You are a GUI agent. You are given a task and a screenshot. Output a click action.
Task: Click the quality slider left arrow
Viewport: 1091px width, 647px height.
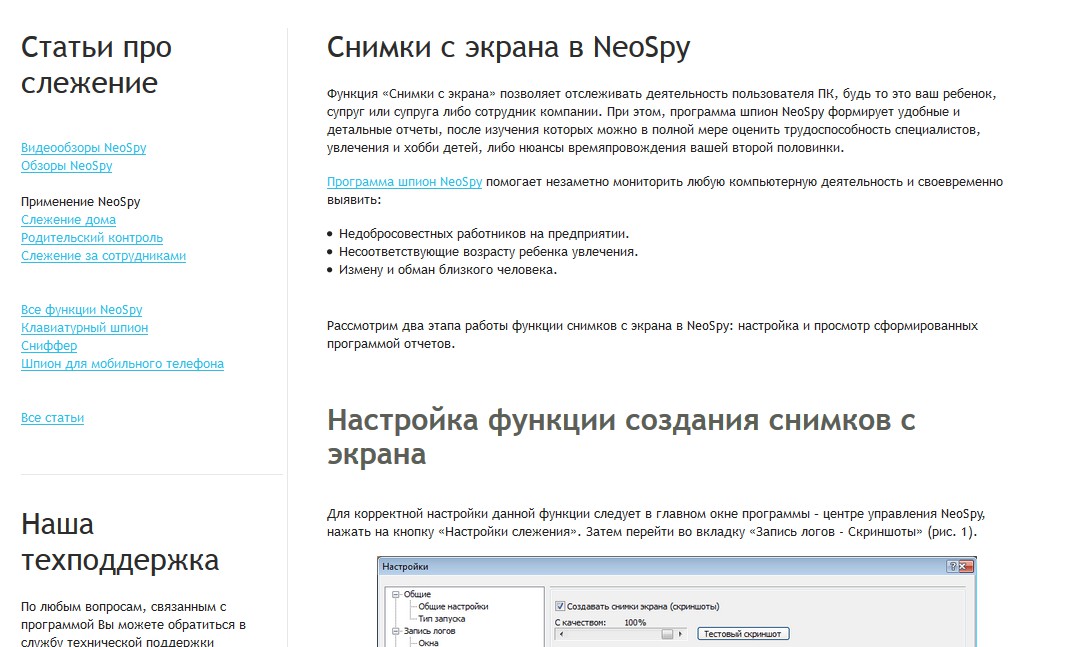tap(561, 634)
